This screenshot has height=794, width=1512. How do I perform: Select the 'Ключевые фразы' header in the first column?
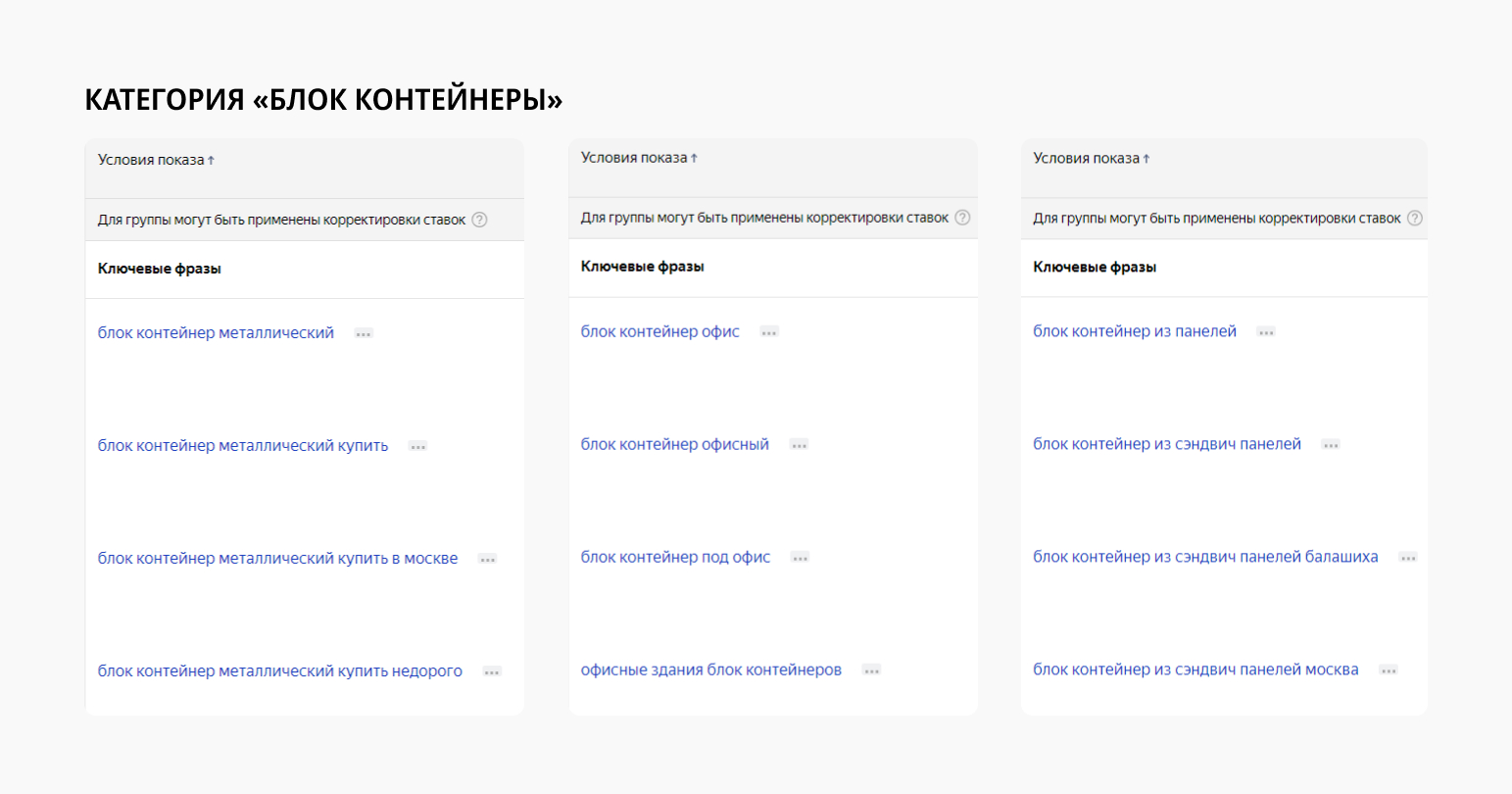(158, 268)
